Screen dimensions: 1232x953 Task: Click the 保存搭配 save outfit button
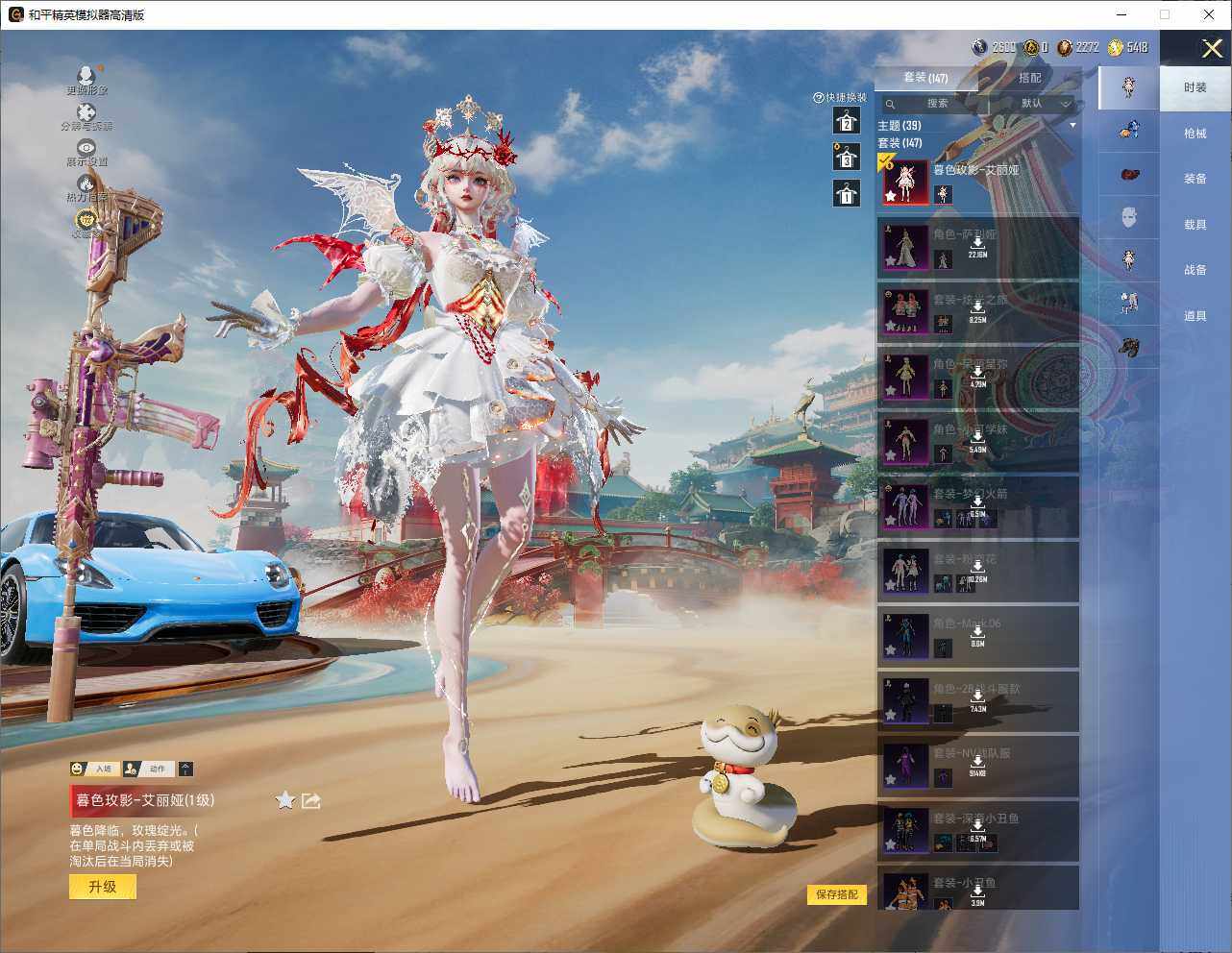837,894
